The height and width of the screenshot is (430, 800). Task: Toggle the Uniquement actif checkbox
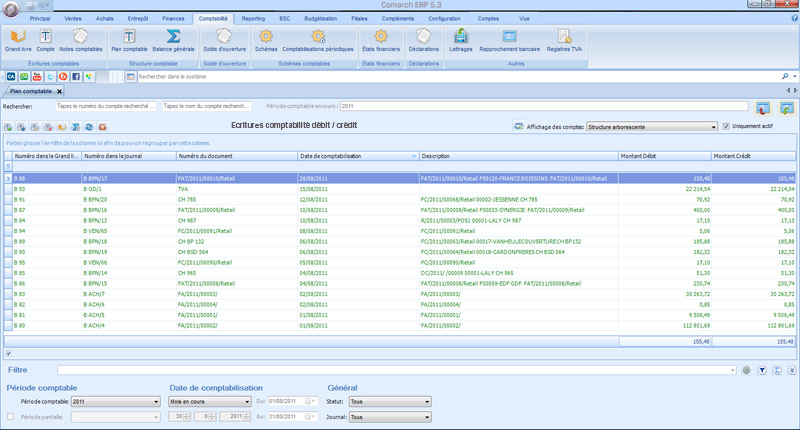pyautogui.click(x=726, y=127)
